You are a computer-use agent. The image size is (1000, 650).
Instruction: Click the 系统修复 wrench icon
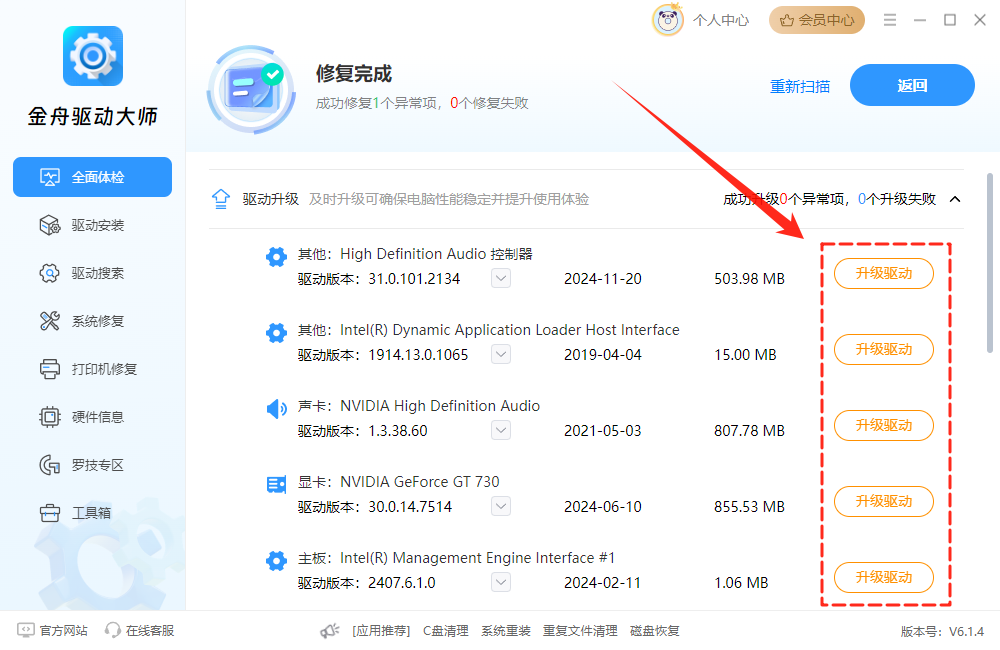50,321
